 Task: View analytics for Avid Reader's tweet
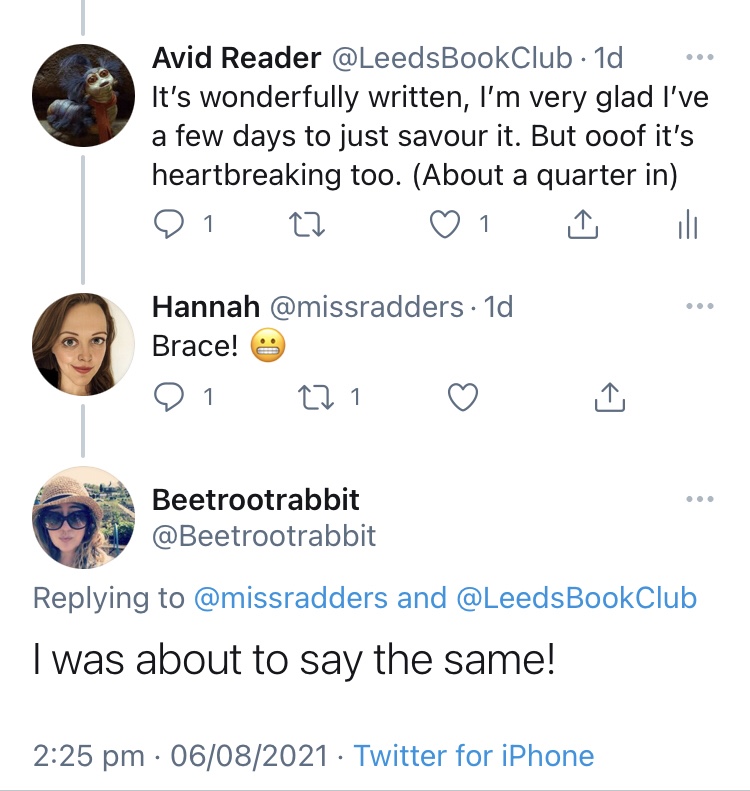click(x=687, y=226)
